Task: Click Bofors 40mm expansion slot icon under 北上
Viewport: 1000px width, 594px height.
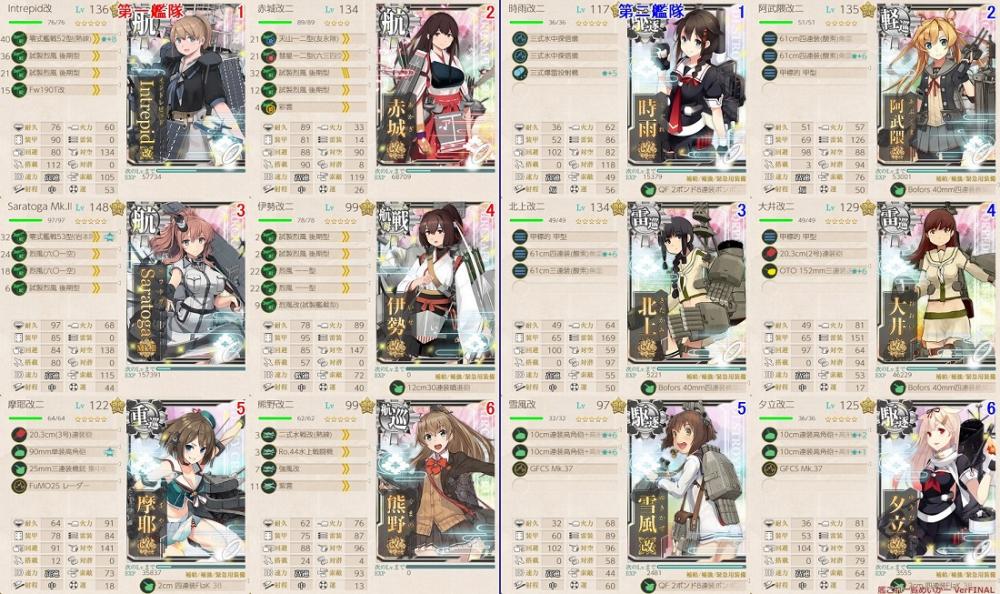Action: click(x=648, y=387)
